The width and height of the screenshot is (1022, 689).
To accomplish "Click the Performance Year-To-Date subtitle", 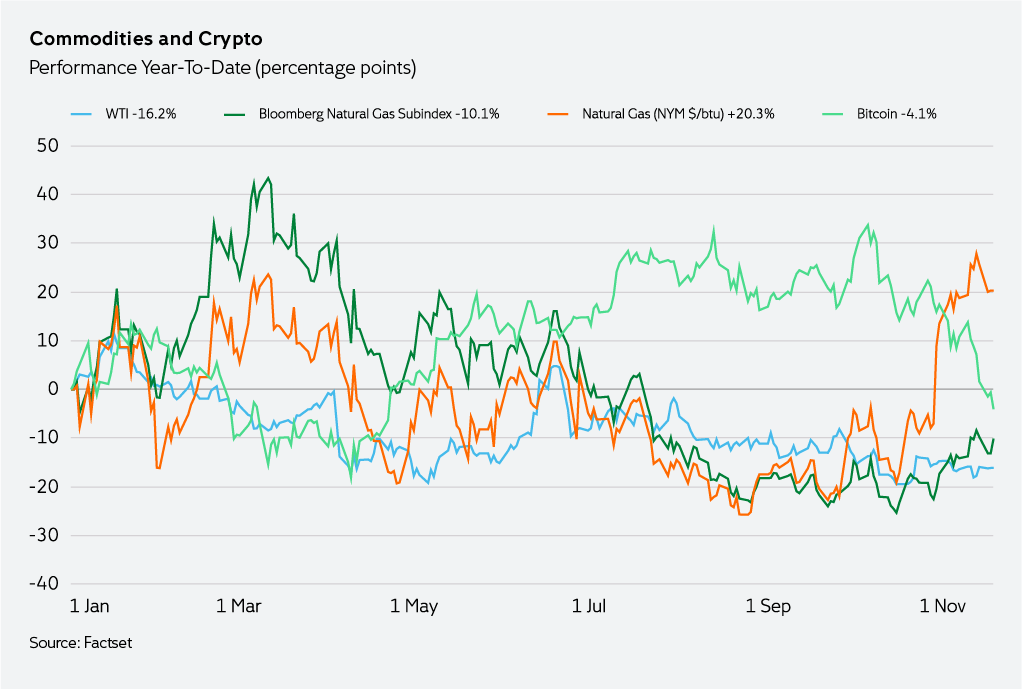I will (222, 68).
